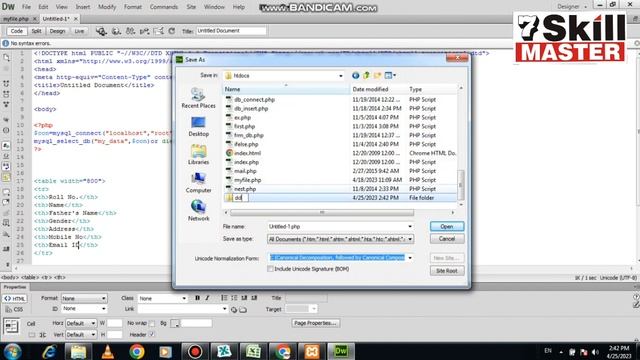Open the ID dropdown in Properties
The image size is (640, 360).
coord(84,309)
